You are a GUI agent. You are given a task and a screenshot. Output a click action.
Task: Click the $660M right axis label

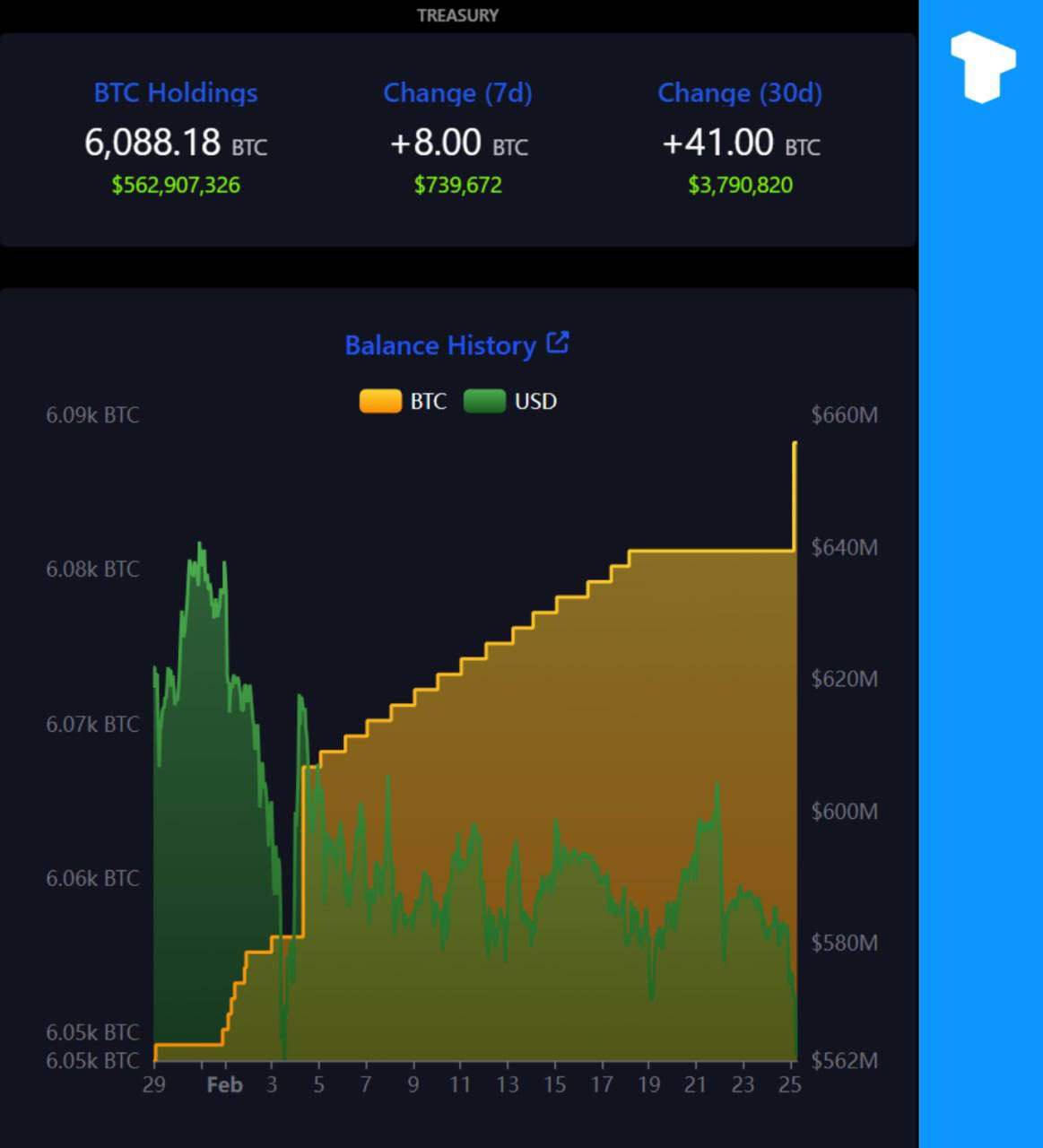point(844,415)
